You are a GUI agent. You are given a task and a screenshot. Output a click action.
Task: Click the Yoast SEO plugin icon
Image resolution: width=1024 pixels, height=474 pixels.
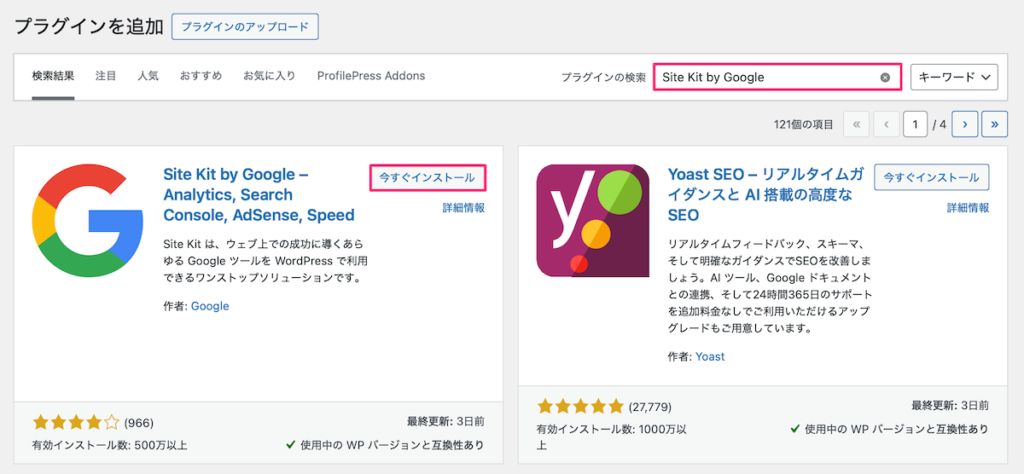[x=592, y=220]
